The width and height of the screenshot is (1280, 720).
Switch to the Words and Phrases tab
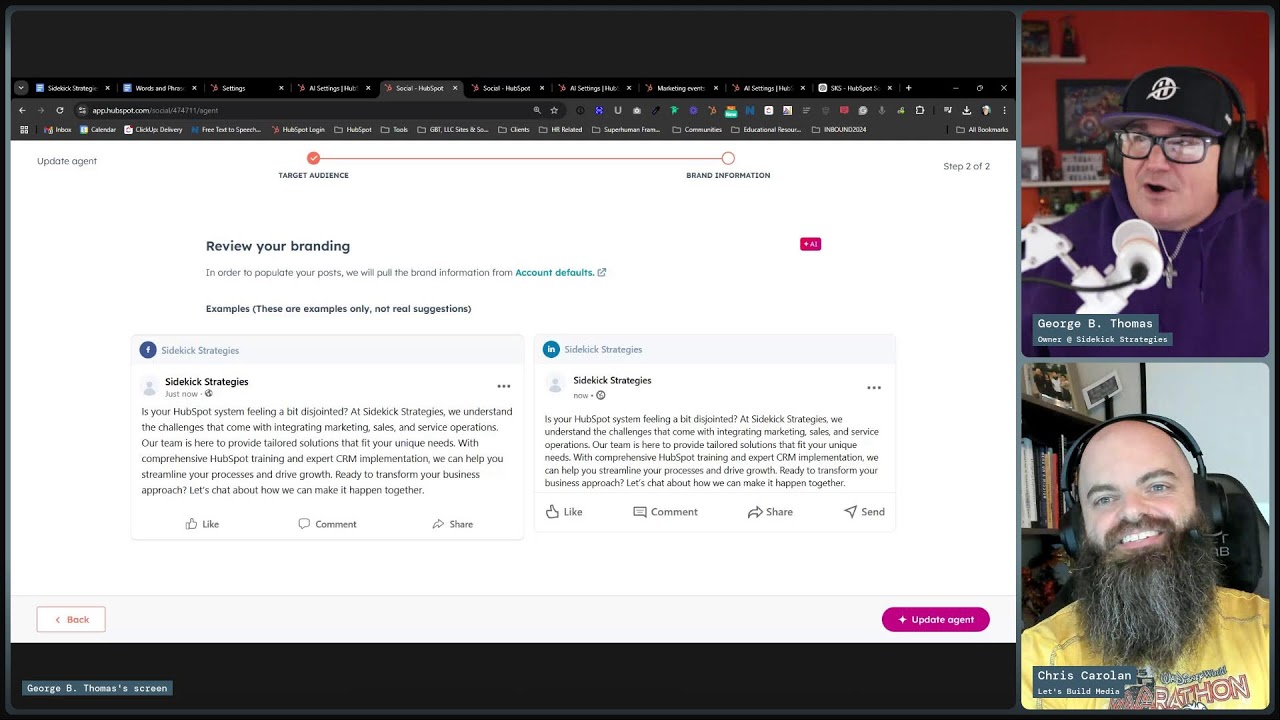(158, 88)
